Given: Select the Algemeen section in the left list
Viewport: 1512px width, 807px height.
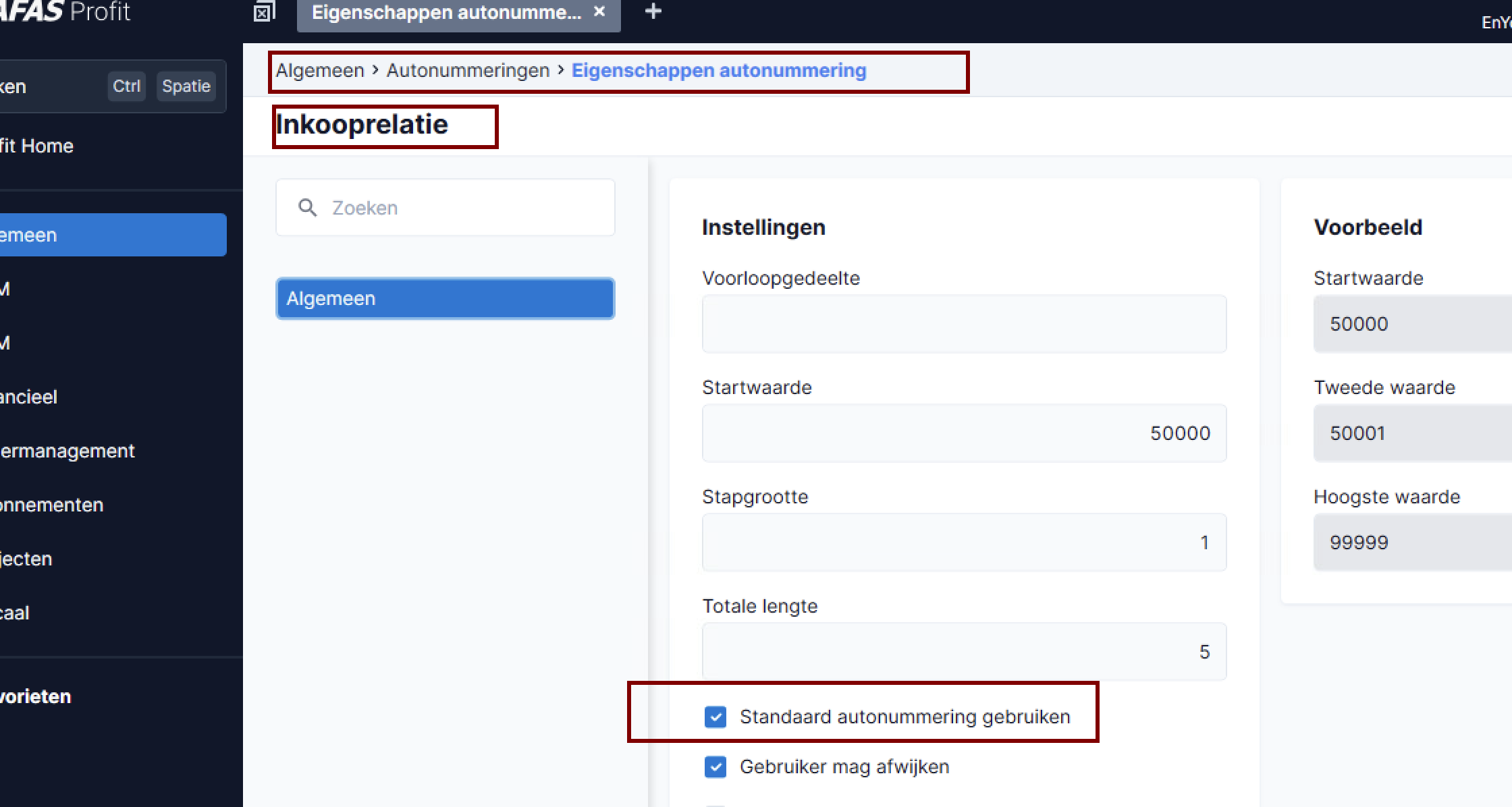Looking at the screenshot, I should click(x=446, y=298).
